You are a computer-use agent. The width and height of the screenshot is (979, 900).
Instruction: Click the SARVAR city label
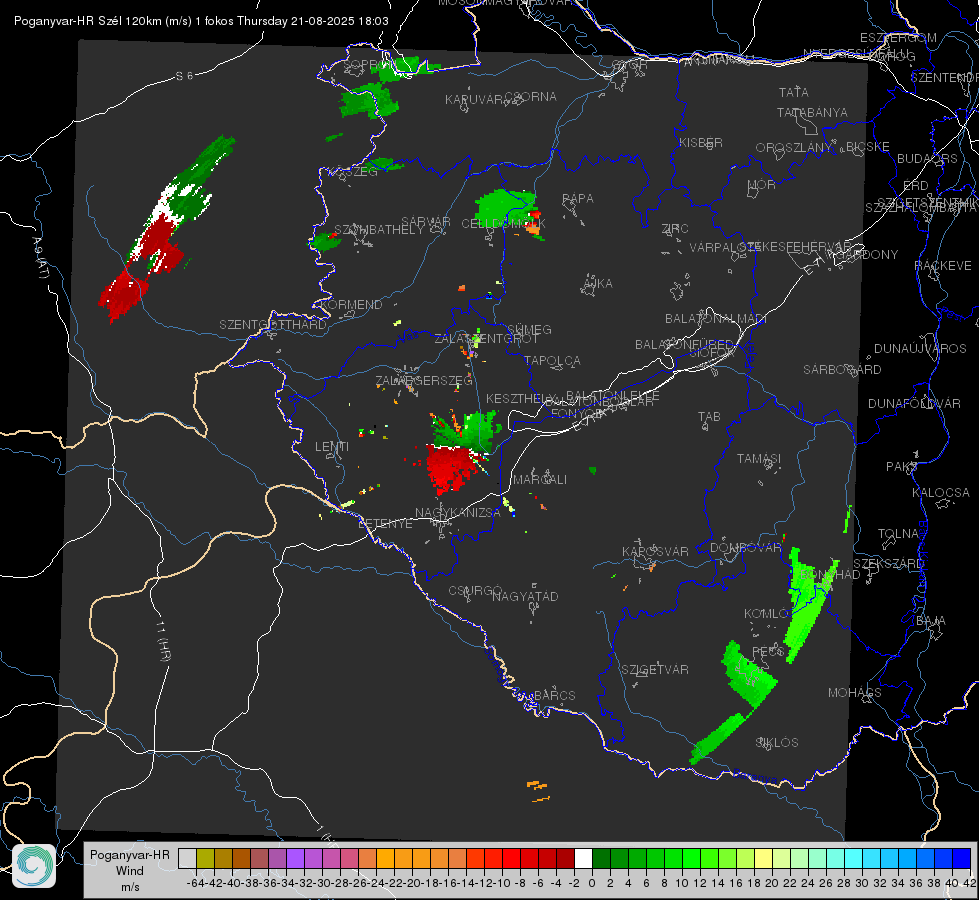tap(426, 222)
